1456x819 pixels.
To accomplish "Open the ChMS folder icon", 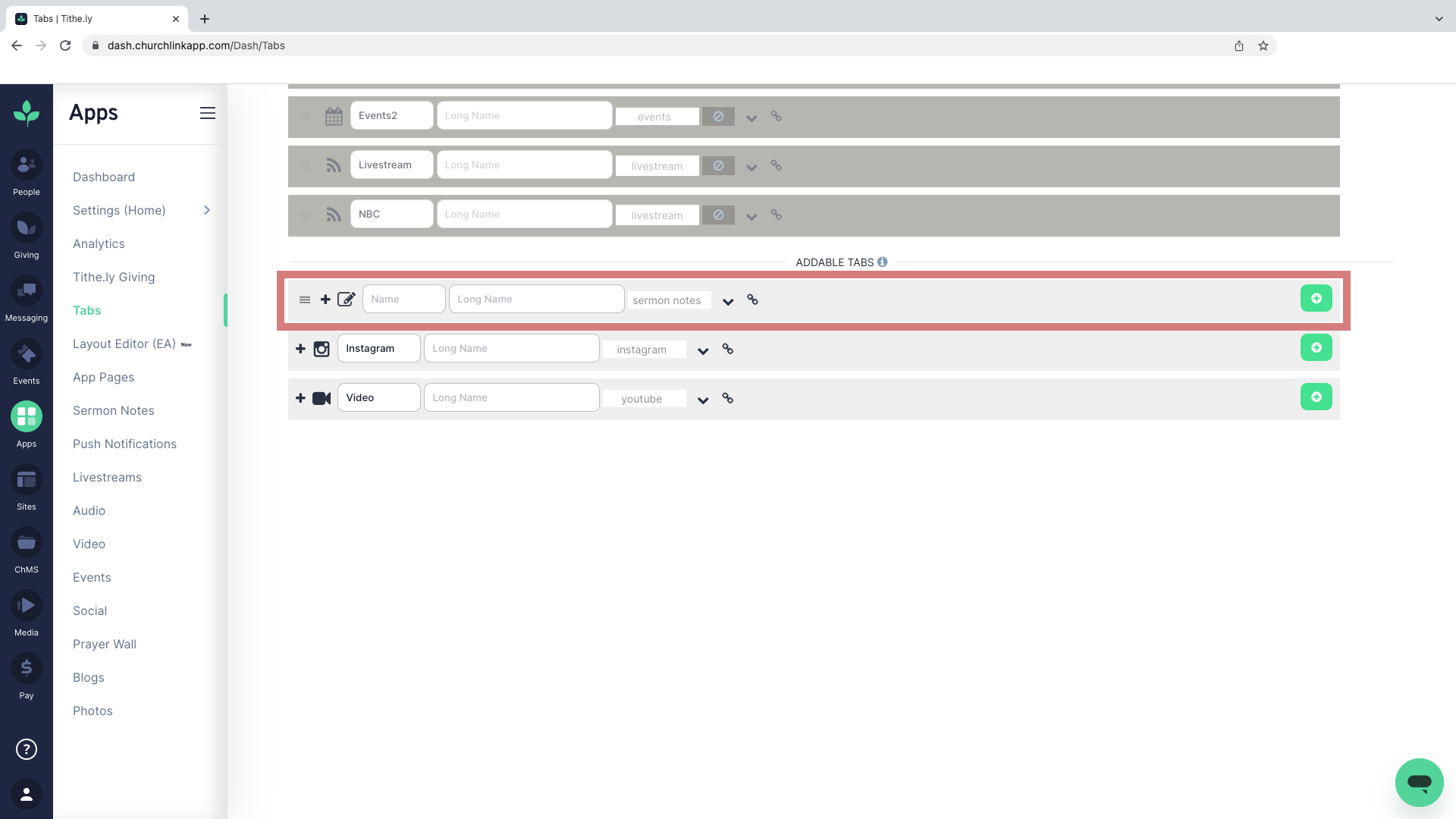I will point(27,542).
